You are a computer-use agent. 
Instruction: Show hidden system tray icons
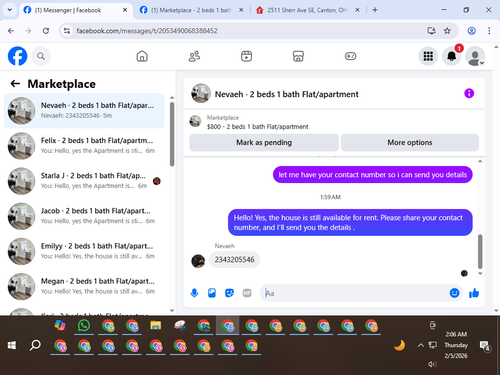pos(421,345)
